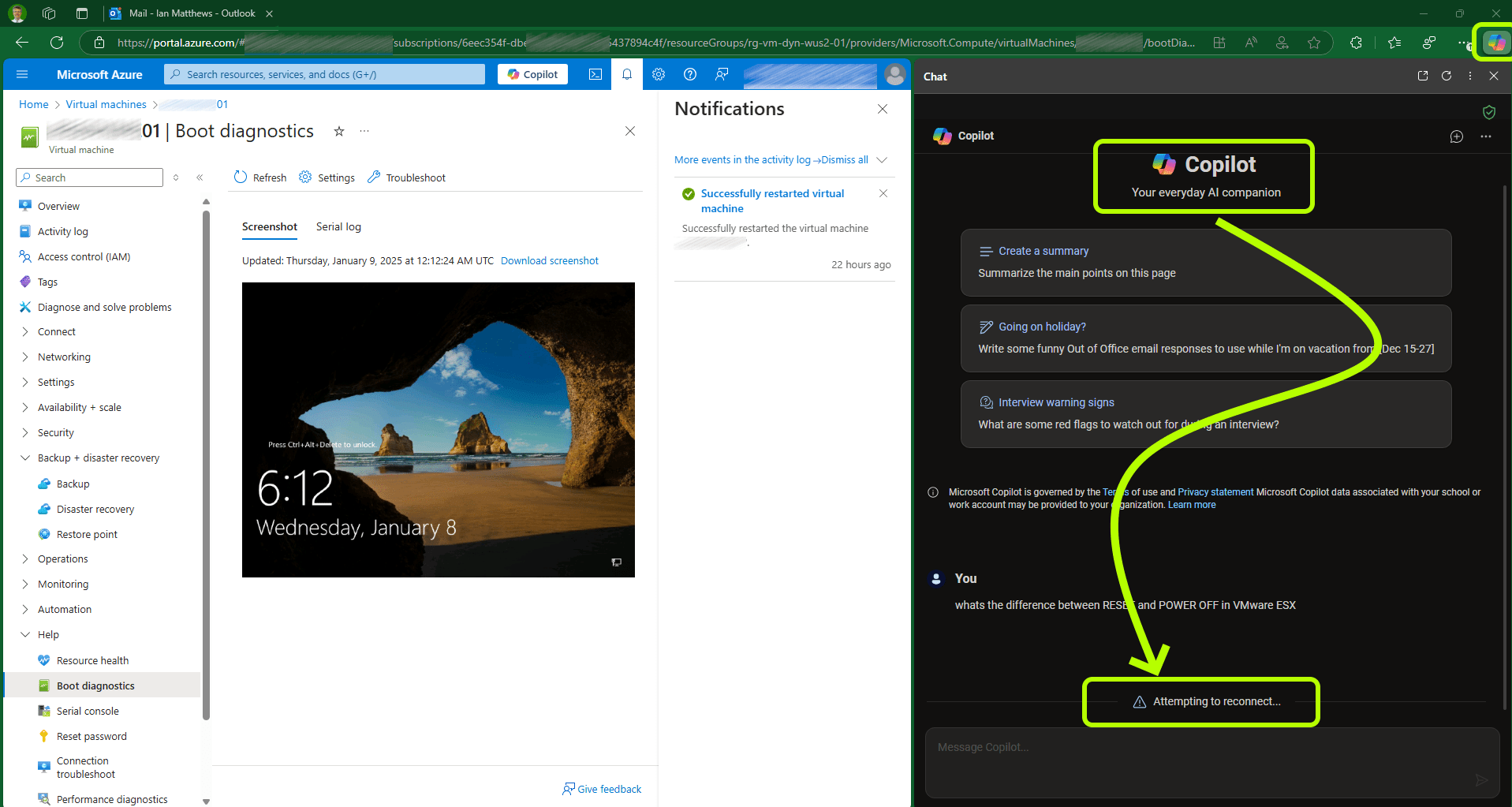Open the Azure Cloud Shell icon
Viewport: 1512px width, 807px height.
(595, 74)
